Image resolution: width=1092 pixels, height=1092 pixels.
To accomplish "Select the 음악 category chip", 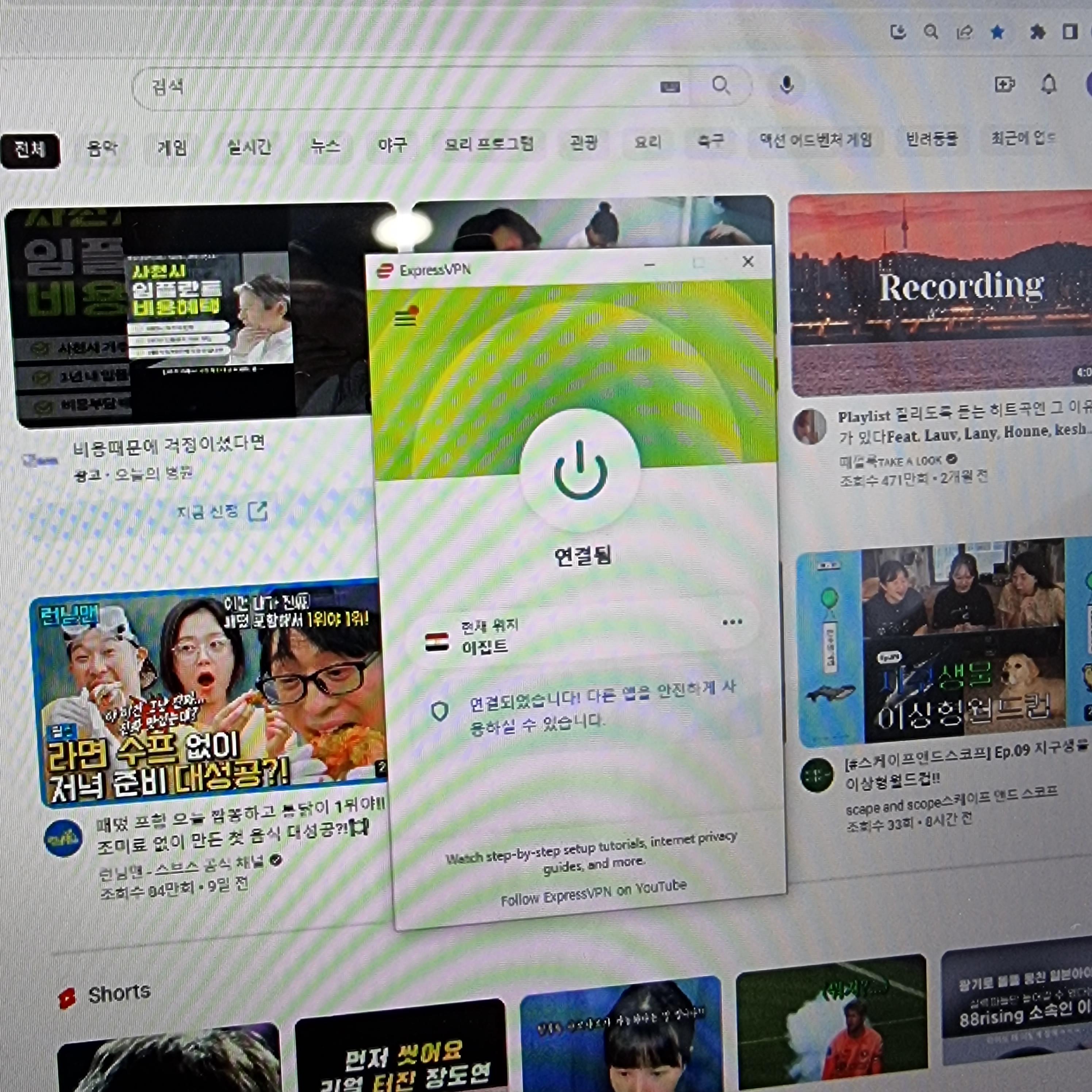I will click(102, 148).
